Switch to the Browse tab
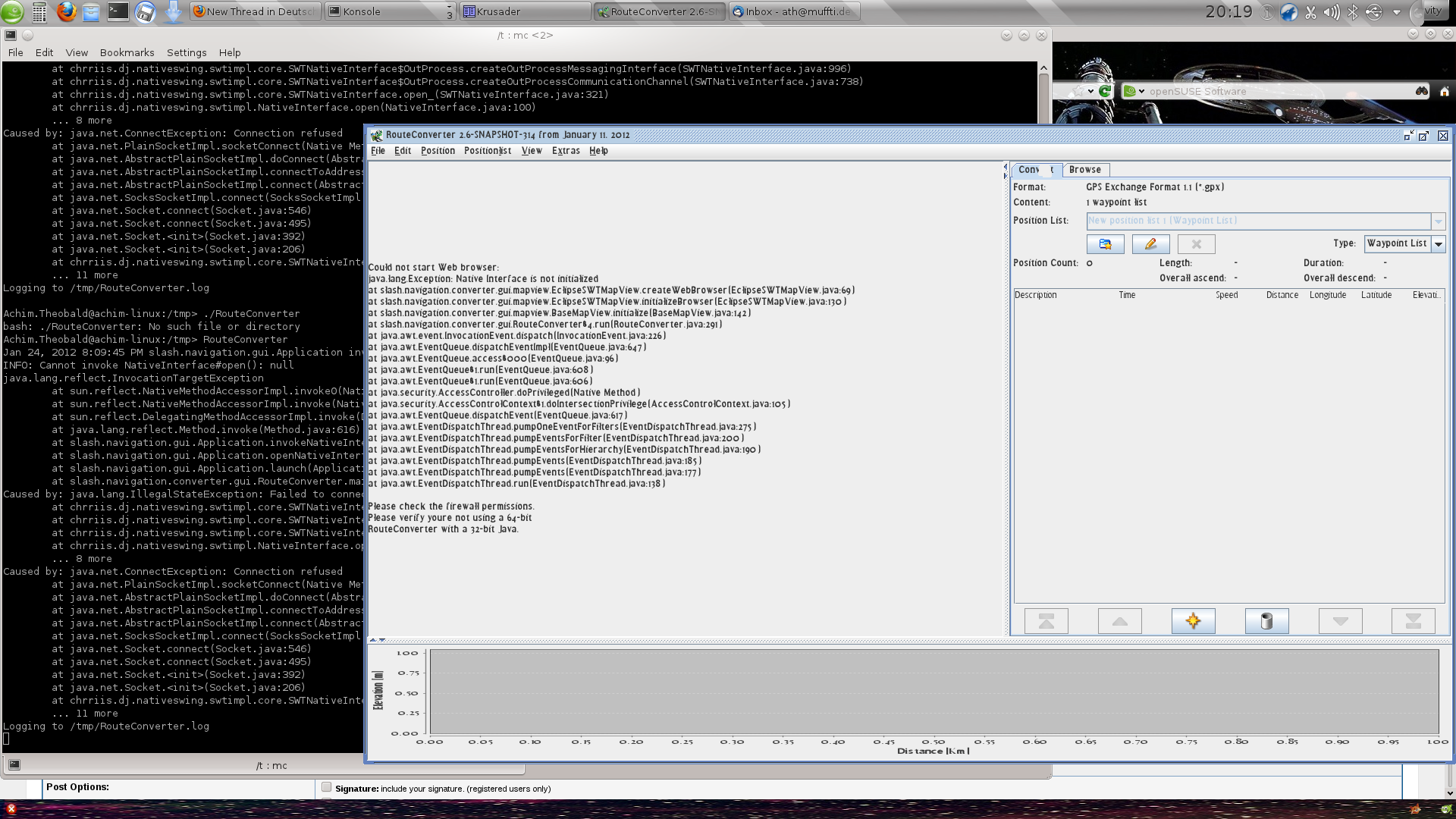The height and width of the screenshot is (819, 1456). pos(1084,170)
